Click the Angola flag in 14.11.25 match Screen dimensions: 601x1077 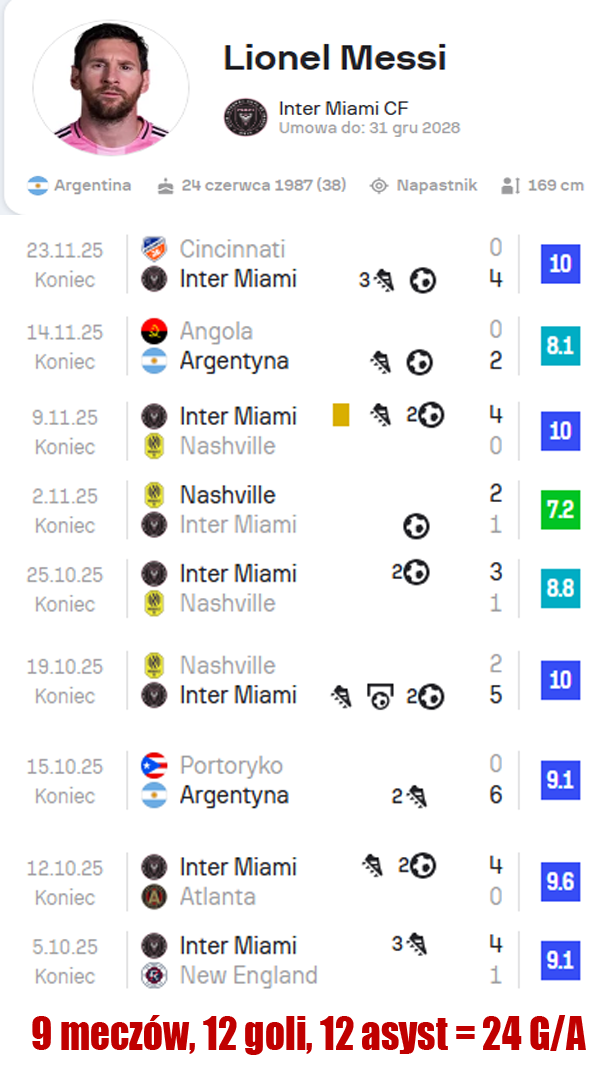(x=154, y=331)
